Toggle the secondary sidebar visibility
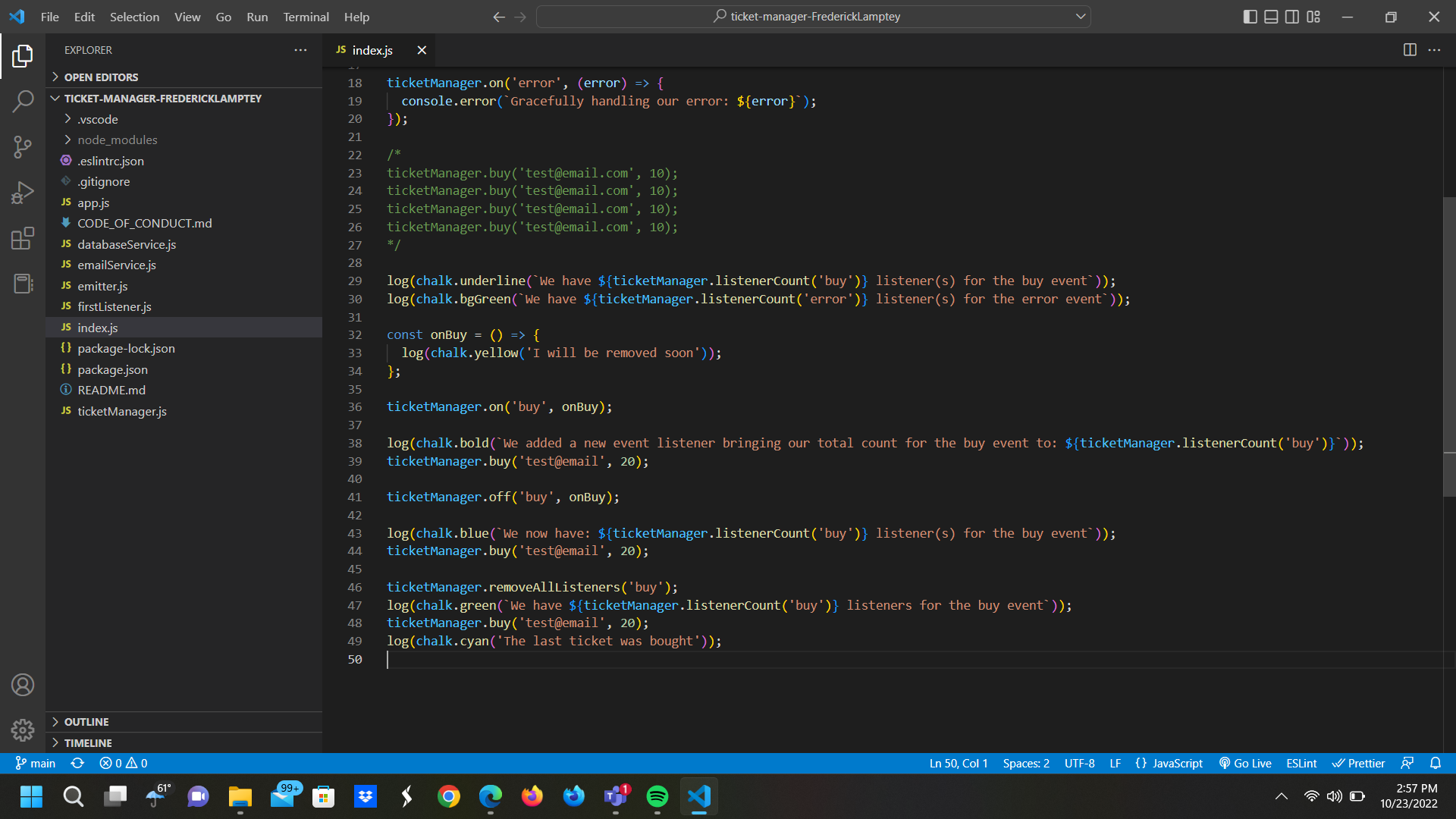 point(1292,17)
